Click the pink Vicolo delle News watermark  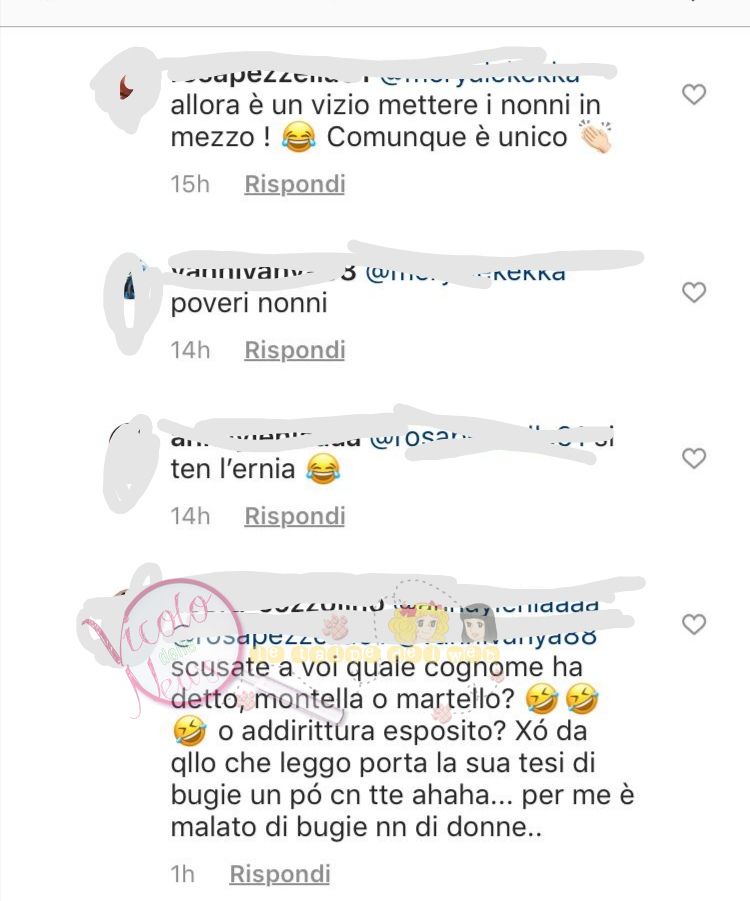tap(172, 649)
